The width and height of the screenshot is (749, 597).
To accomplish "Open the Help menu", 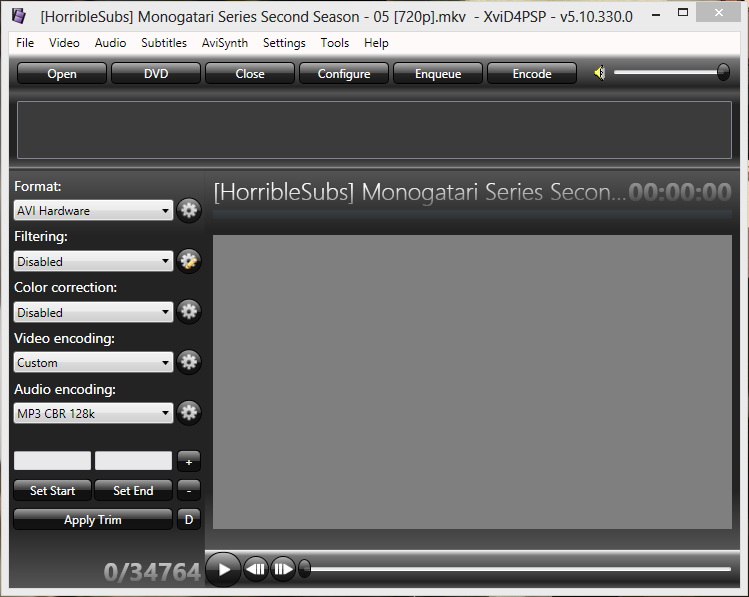I will 376,43.
